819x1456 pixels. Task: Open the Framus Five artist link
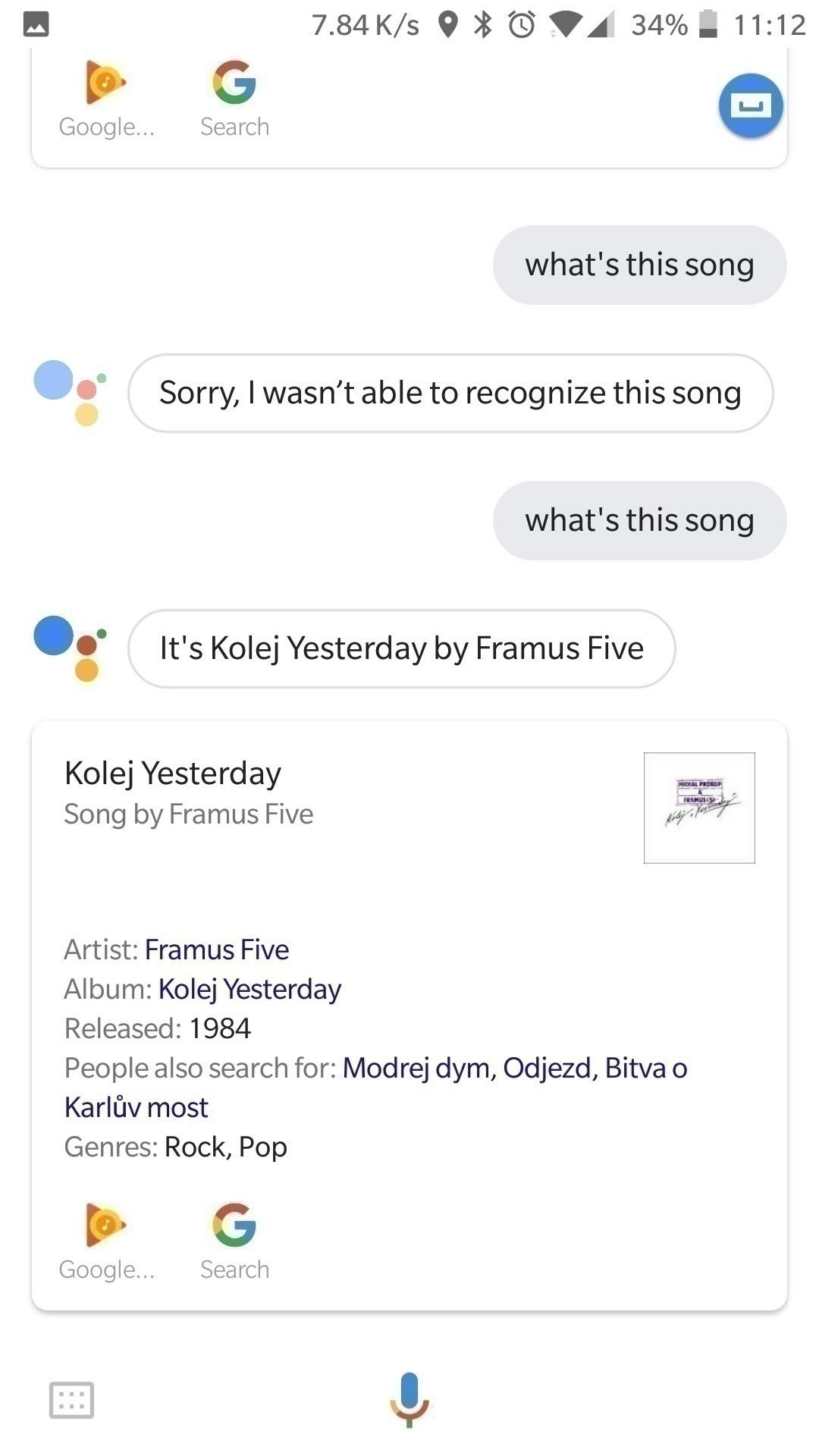click(x=217, y=949)
